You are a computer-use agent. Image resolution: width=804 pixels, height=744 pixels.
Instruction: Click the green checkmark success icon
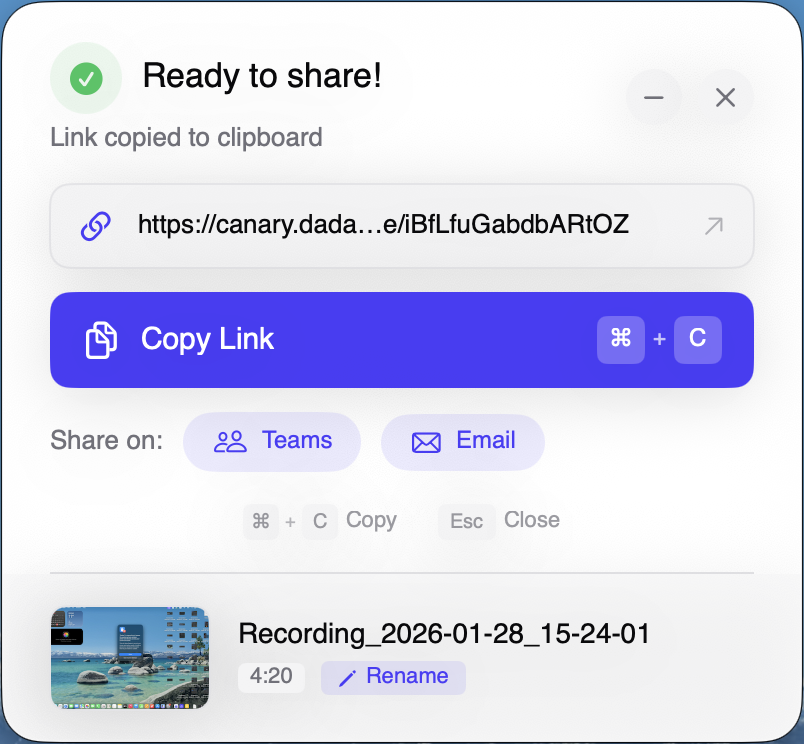[x=86, y=78]
